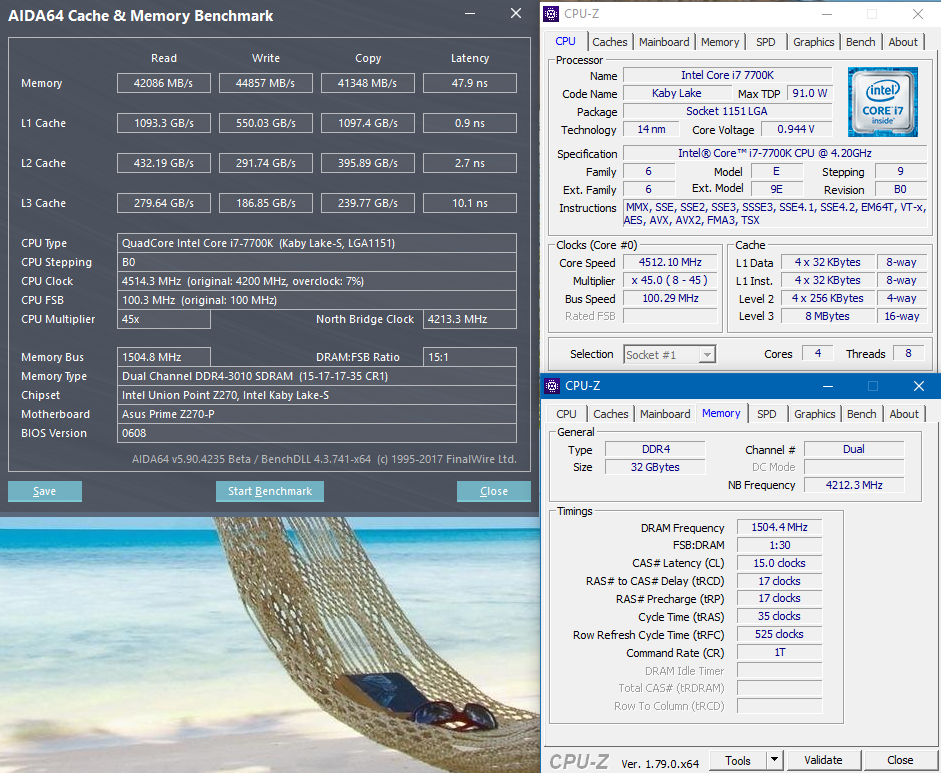Open Graphics tab in upper CPU-Z window

tap(813, 42)
